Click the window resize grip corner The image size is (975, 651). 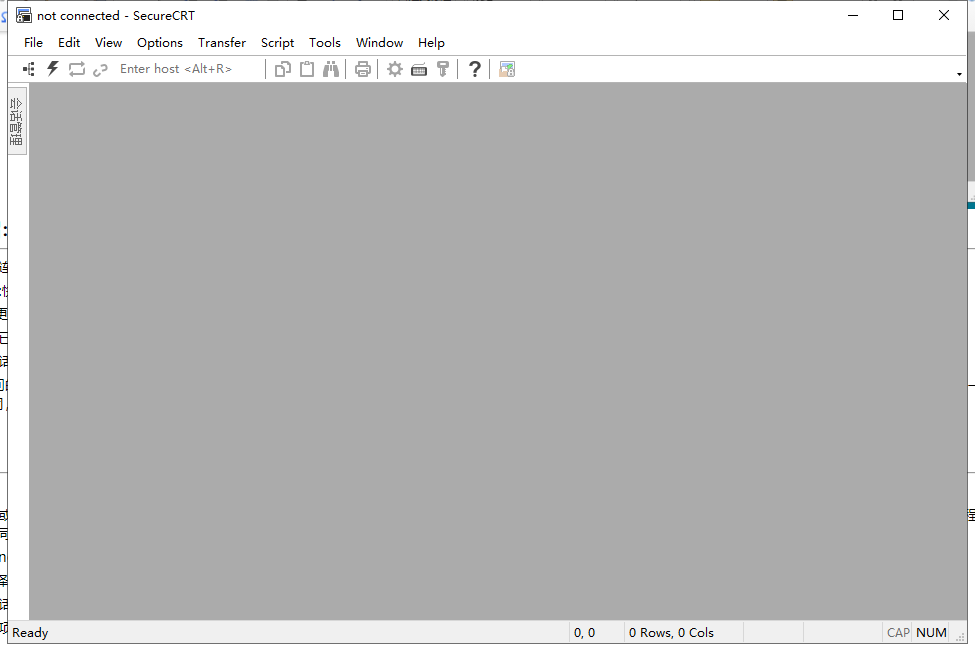[959, 637]
